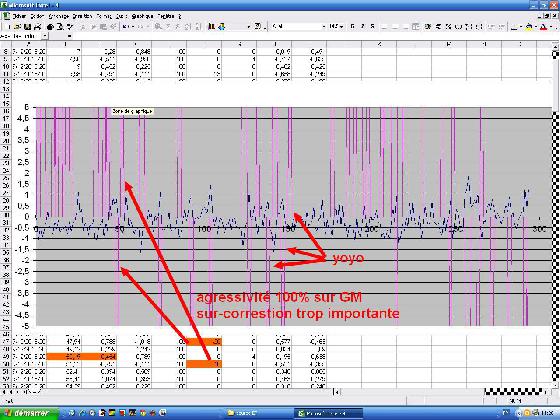This screenshot has height=420, width=560.
Task: Toggle Align Left formatting
Action: [384, 26]
